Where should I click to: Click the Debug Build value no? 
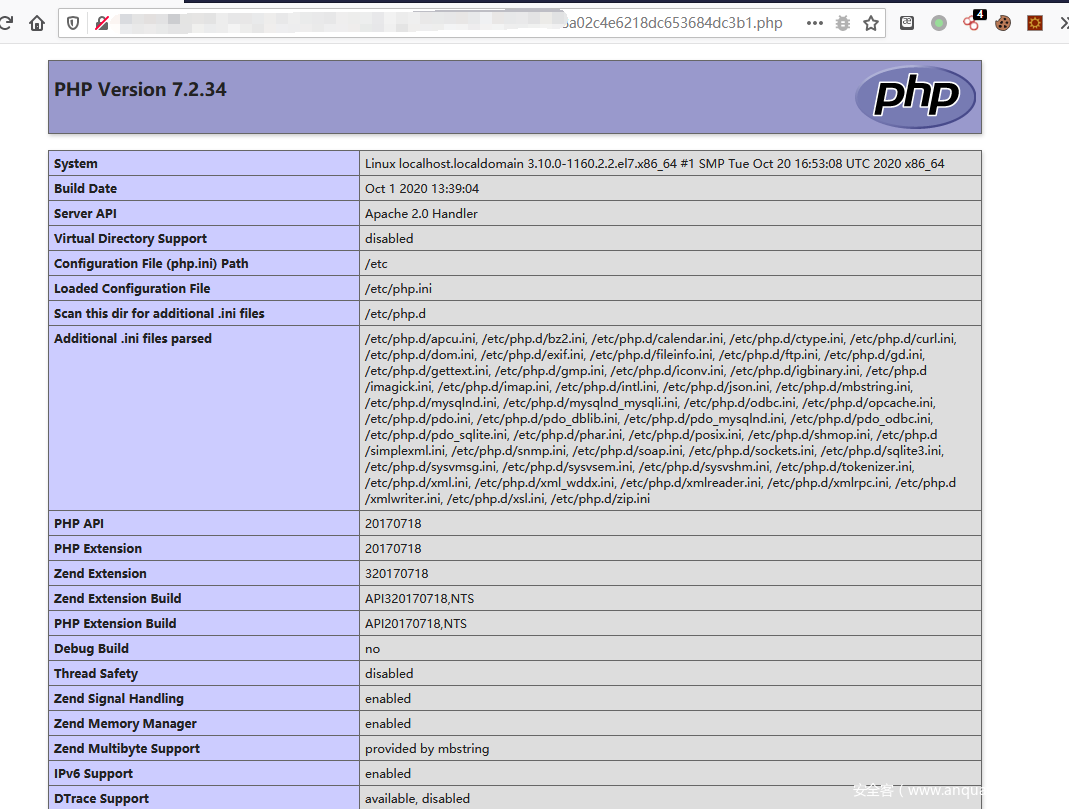372,649
